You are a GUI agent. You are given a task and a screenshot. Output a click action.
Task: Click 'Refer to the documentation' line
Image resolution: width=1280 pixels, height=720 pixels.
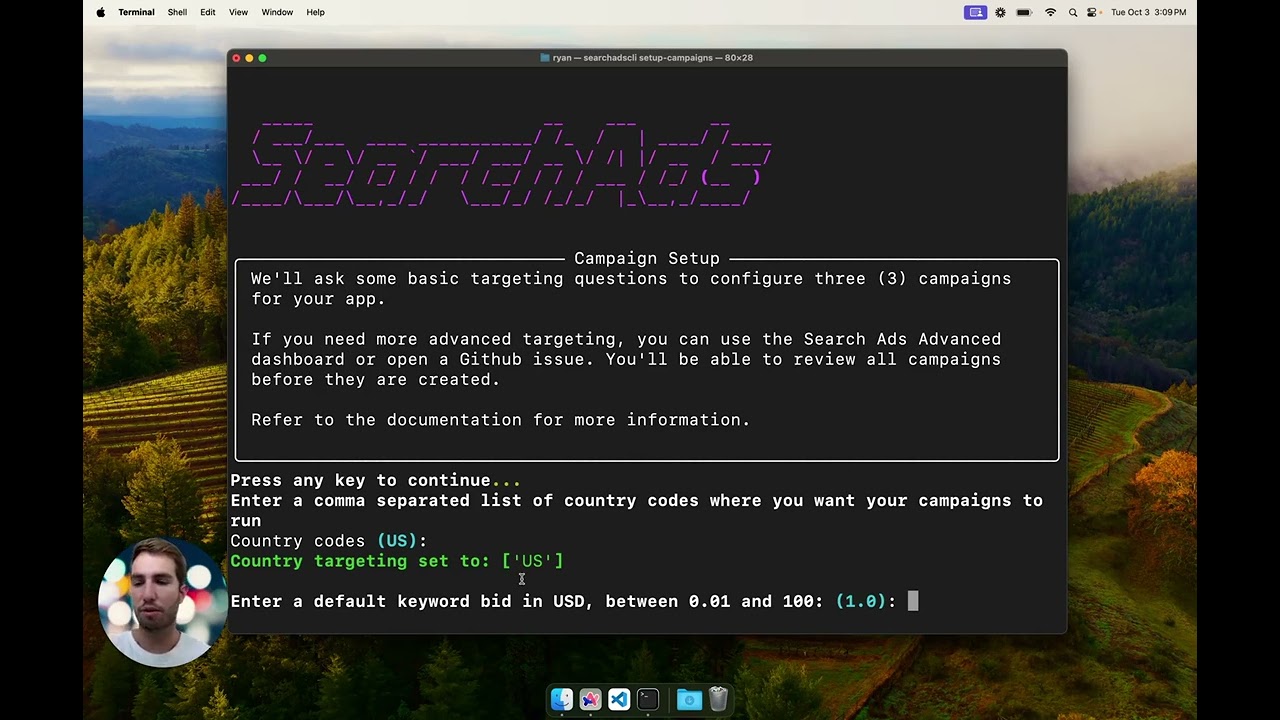[500, 420]
